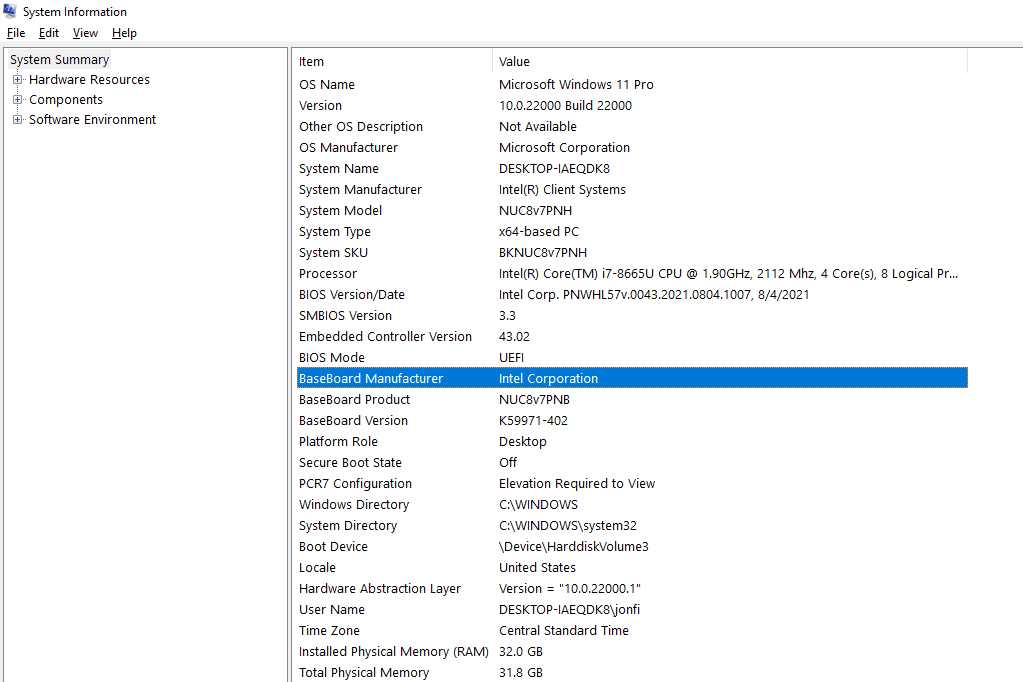Click the value Microsoft Windows 11 Pro

click(x=576, y=85)
